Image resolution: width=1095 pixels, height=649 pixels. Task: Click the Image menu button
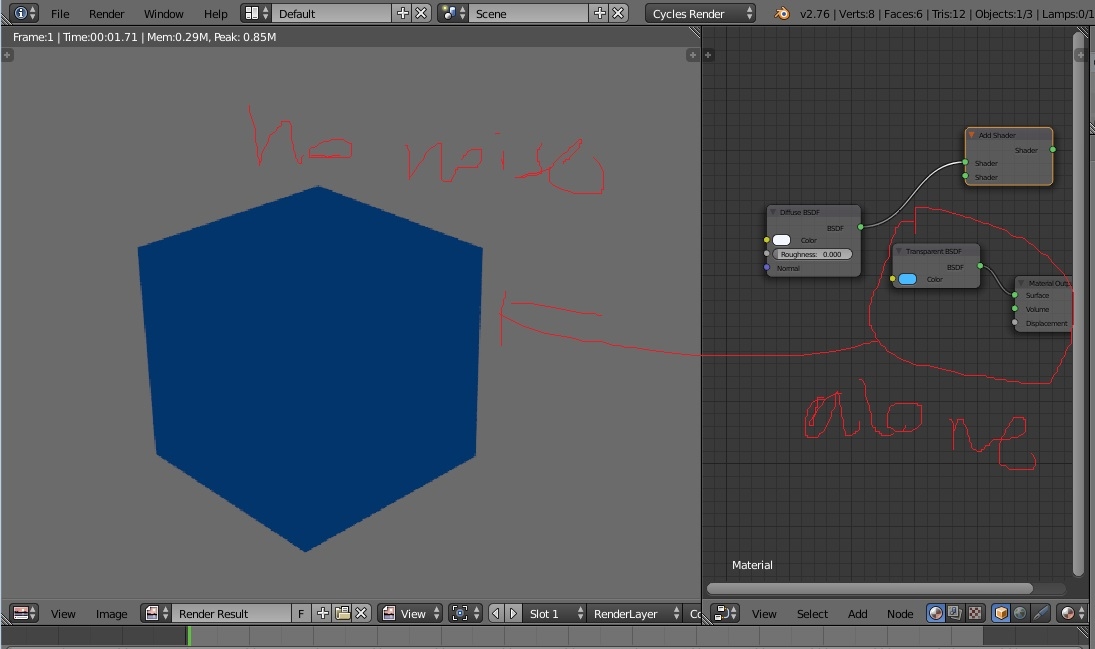click(x=111, y=613)
